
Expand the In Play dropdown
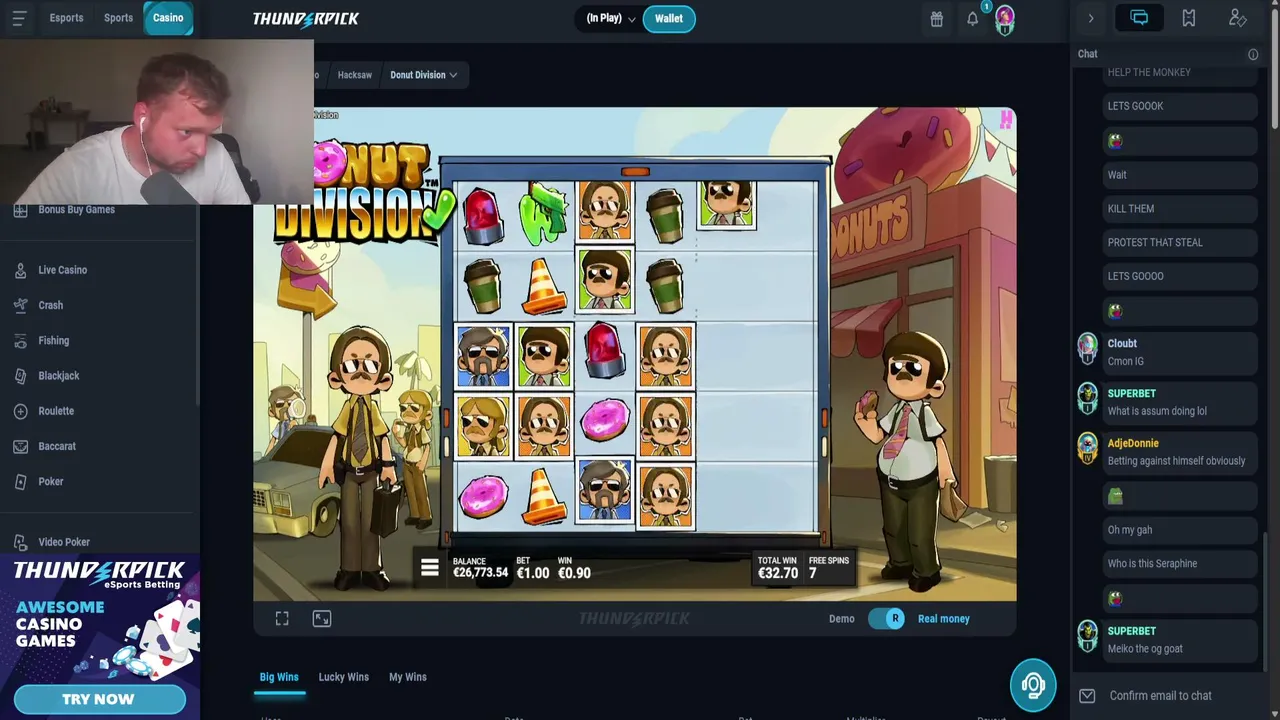tap(611, 18)
